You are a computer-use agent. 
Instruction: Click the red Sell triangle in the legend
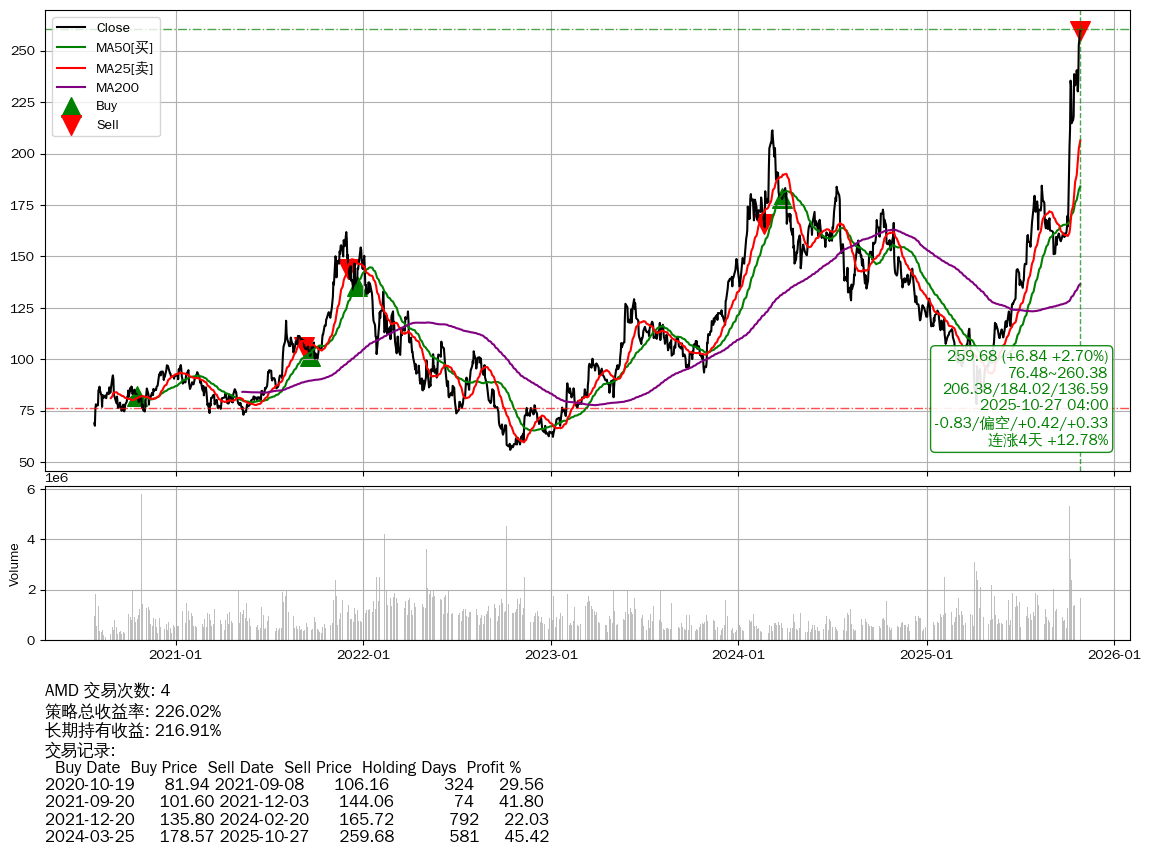[x=71, y=124]
